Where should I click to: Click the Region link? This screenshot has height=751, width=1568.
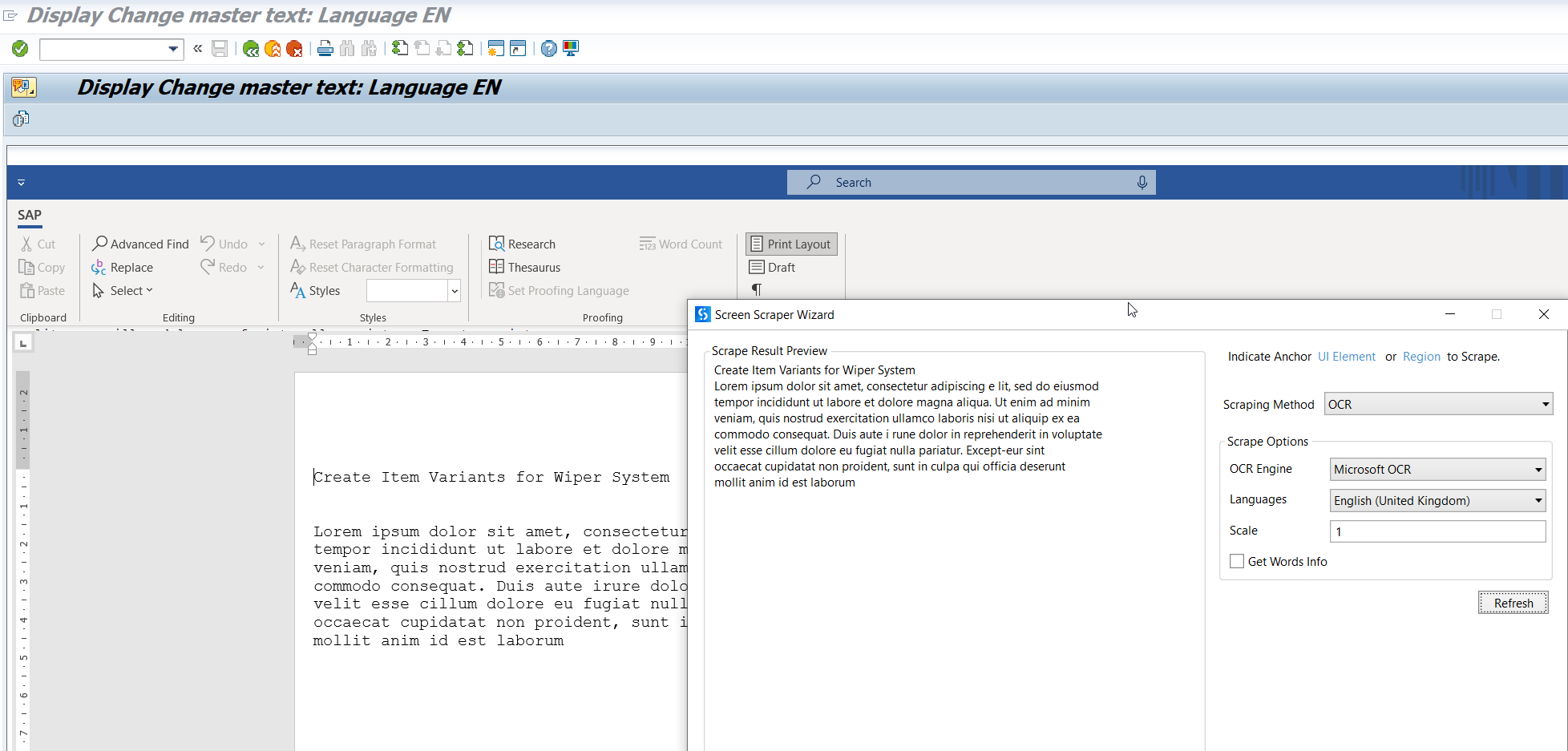point(1421,356)
